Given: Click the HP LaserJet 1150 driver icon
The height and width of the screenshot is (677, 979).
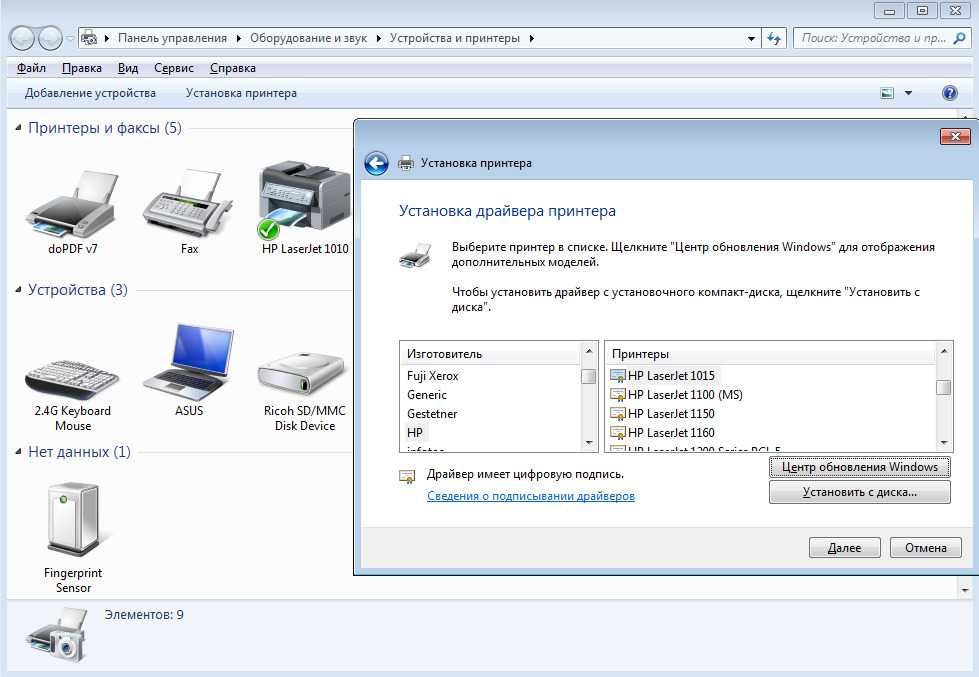Looking at the screenshot, I should [x=617, y=413].
